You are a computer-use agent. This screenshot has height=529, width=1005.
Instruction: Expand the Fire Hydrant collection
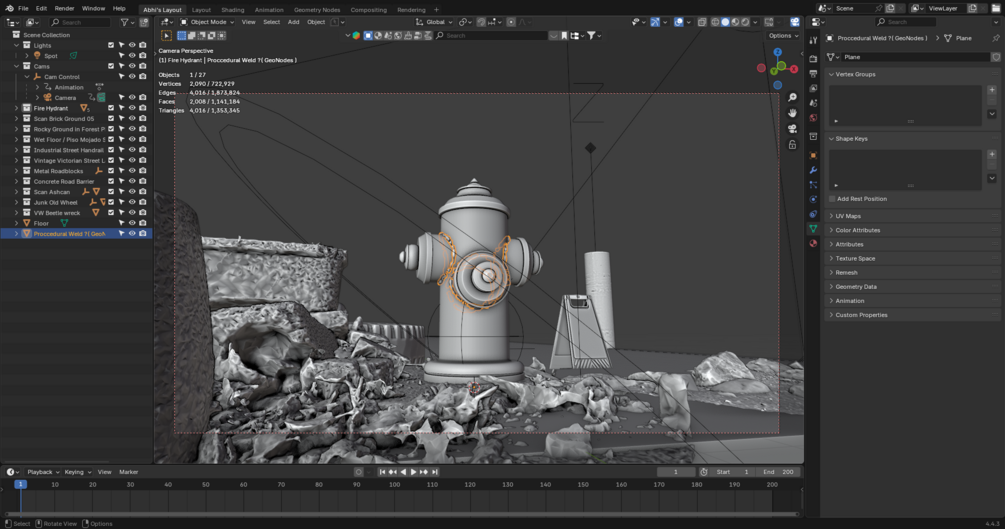click(x=17, y=108)
